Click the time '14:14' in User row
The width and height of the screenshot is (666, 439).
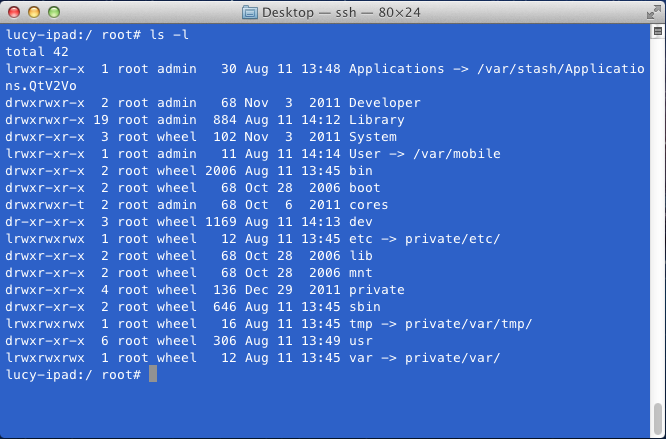click(x=321, y=154)
